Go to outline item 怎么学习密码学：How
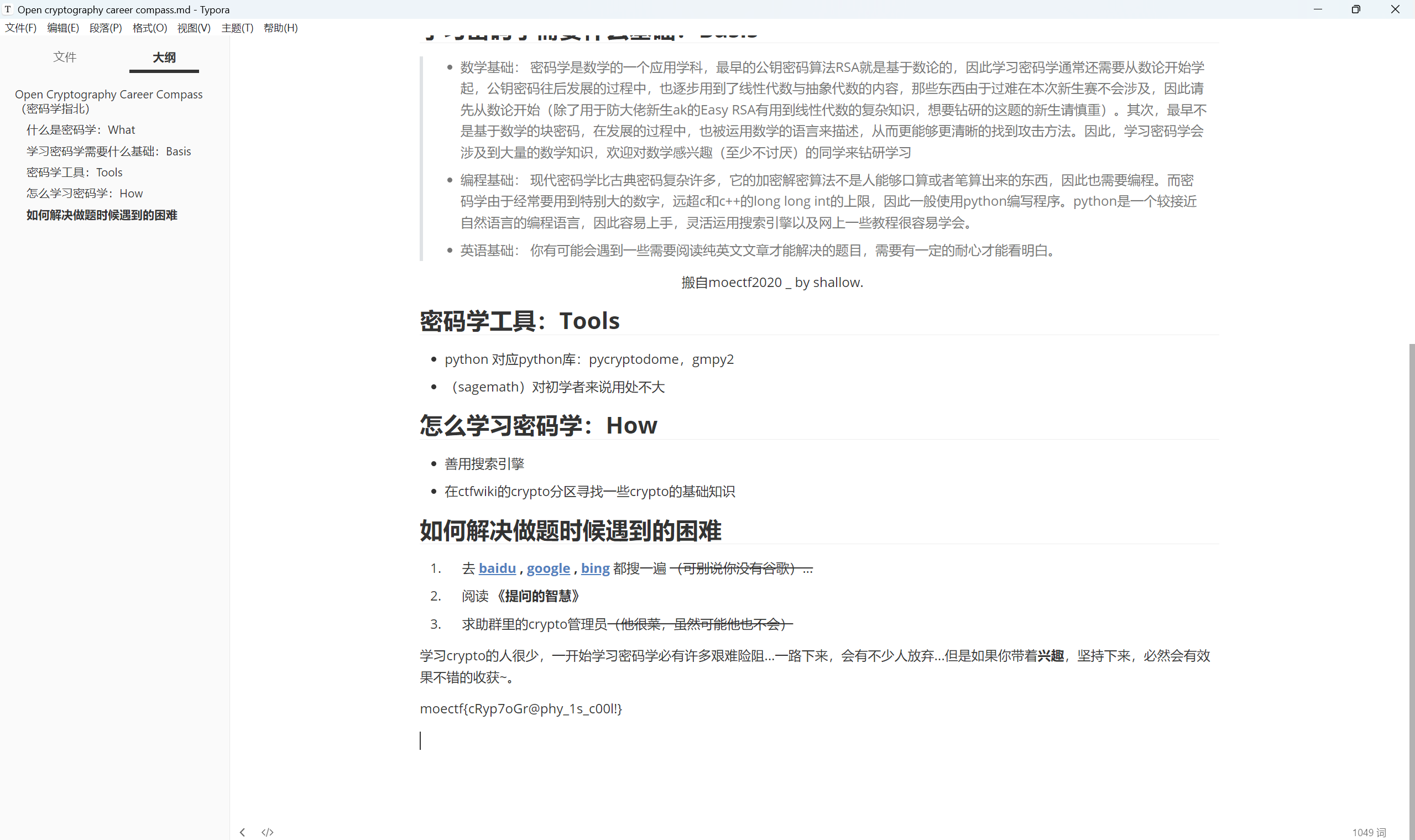 (85, 194)
